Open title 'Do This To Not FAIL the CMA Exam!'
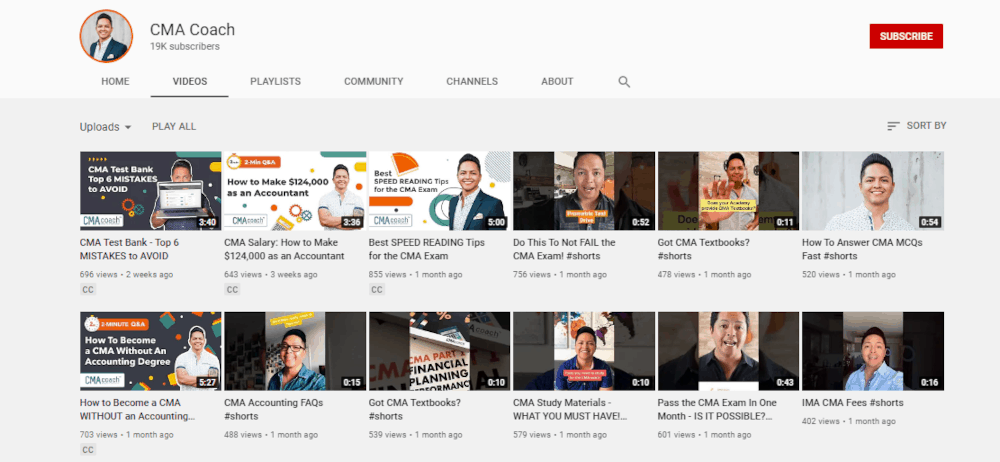This screenshot has width=1000, height=462. tap(564, 250)
